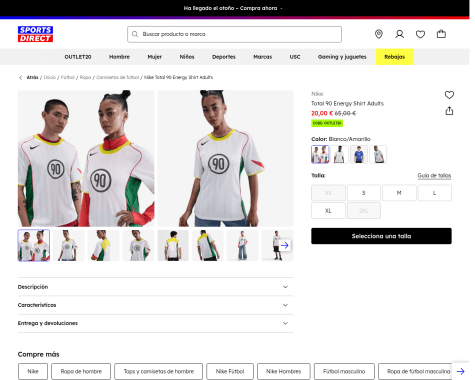Select size S
The image size is (475, 380).
[x=364, y=193]
